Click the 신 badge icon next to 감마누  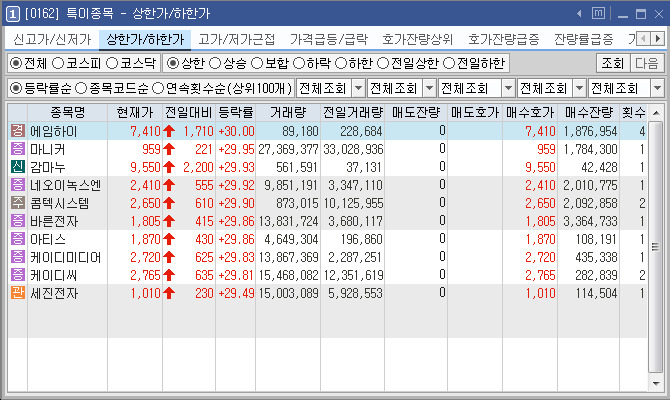point(18,167)
